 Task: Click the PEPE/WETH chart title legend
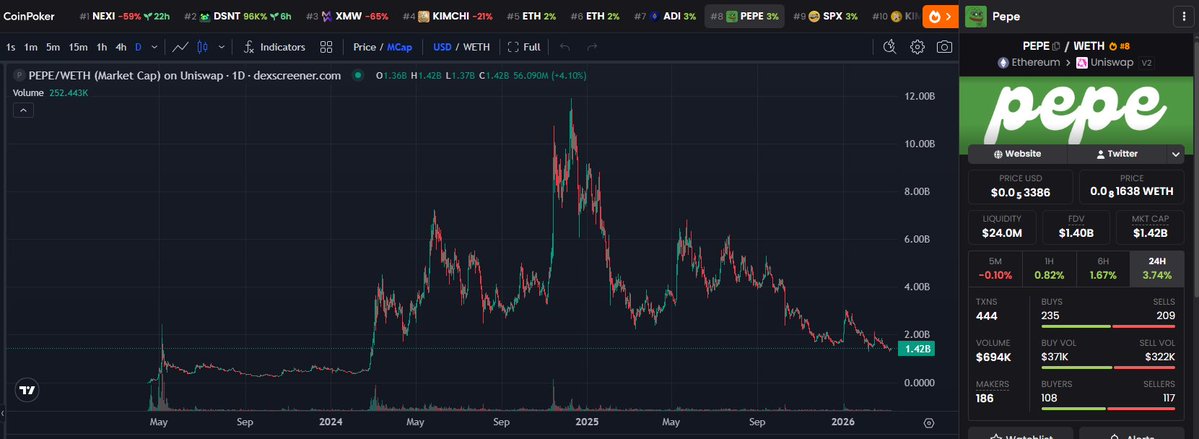tap(184, 76)
